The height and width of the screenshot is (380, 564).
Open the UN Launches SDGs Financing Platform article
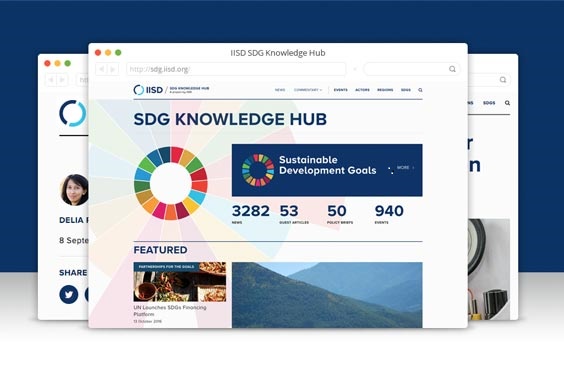(170, 311)
